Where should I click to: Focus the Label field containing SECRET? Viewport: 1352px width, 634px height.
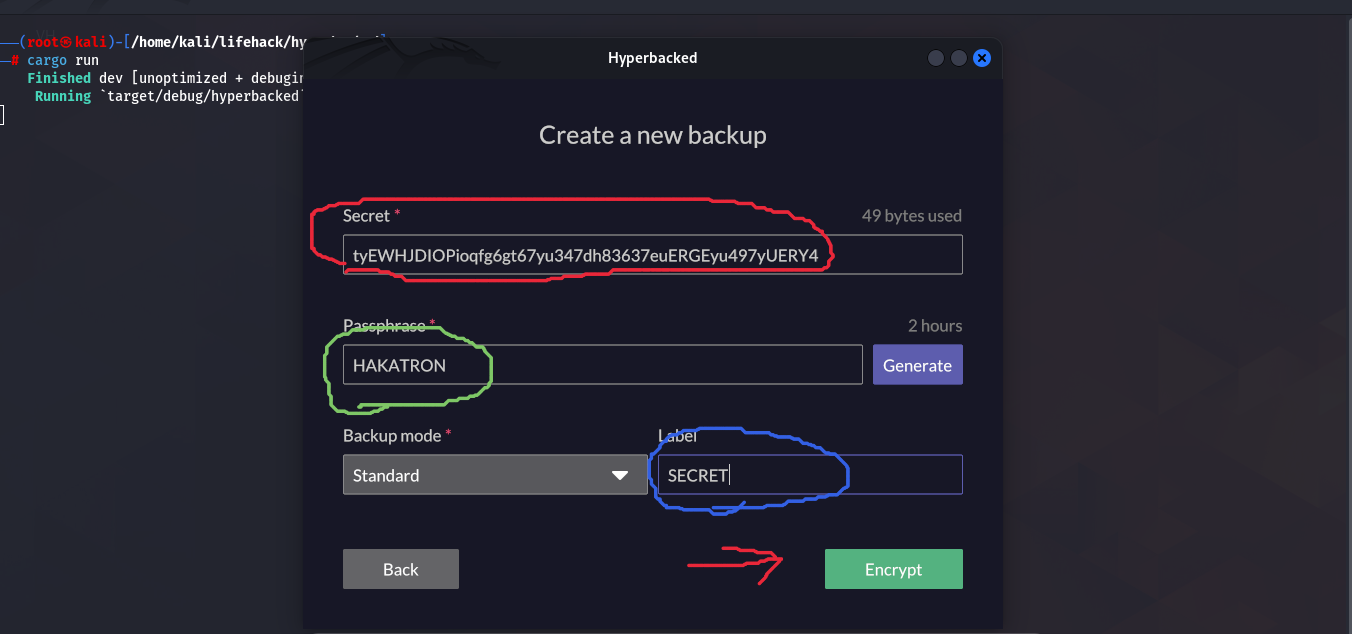(807, 475)
